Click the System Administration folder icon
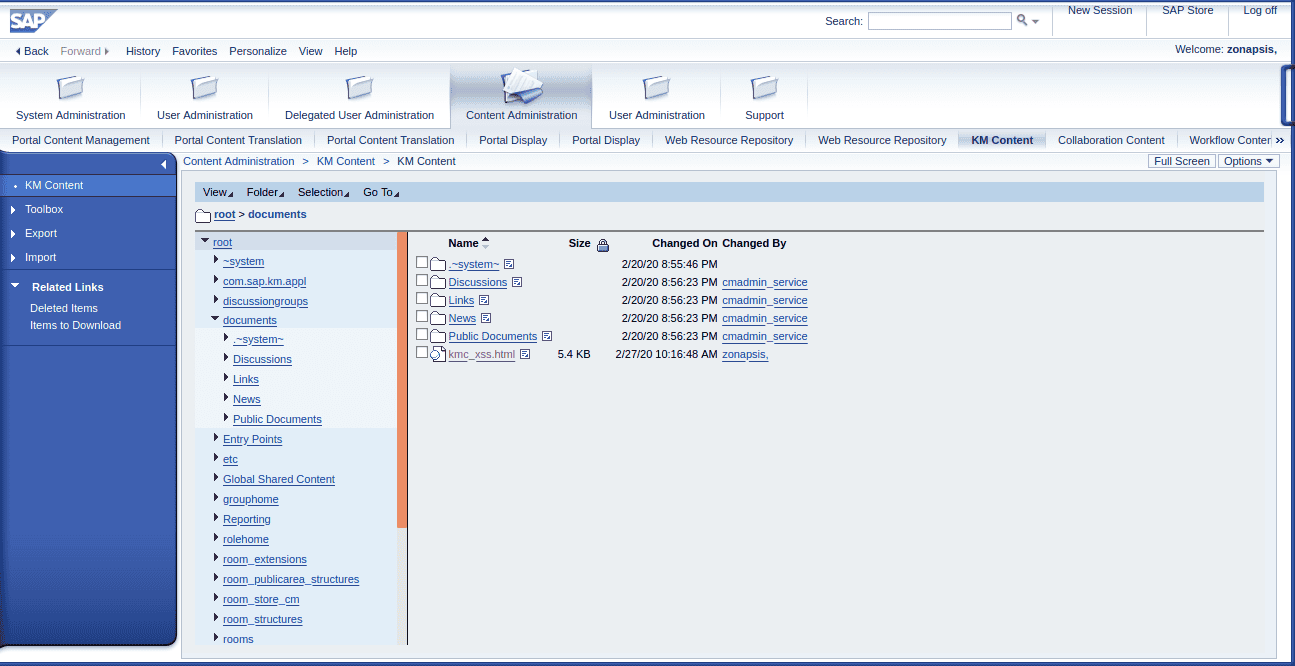Screen dimensions: 1295x666 pyautogui.click(x=71, y=88)
